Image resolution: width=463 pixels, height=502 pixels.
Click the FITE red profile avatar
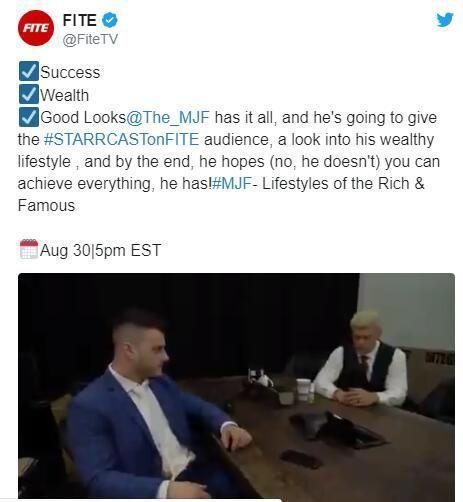36,28
